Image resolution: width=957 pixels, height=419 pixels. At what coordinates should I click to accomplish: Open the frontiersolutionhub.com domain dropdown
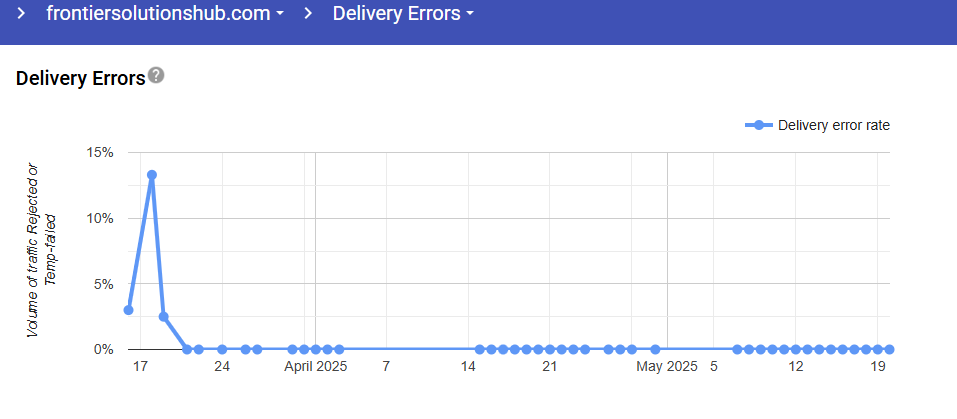point(166,14)
